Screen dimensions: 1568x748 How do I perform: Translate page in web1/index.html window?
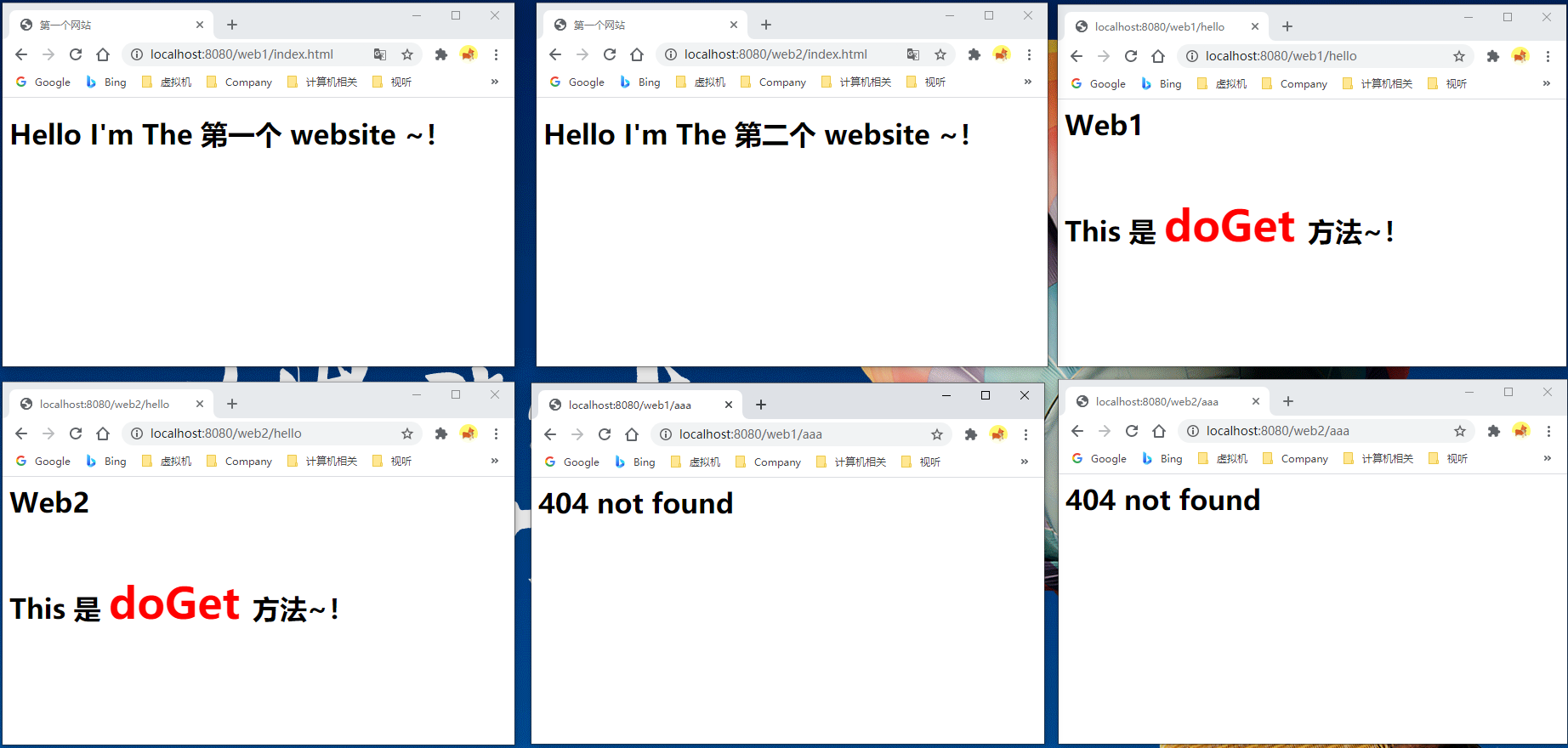380,54
